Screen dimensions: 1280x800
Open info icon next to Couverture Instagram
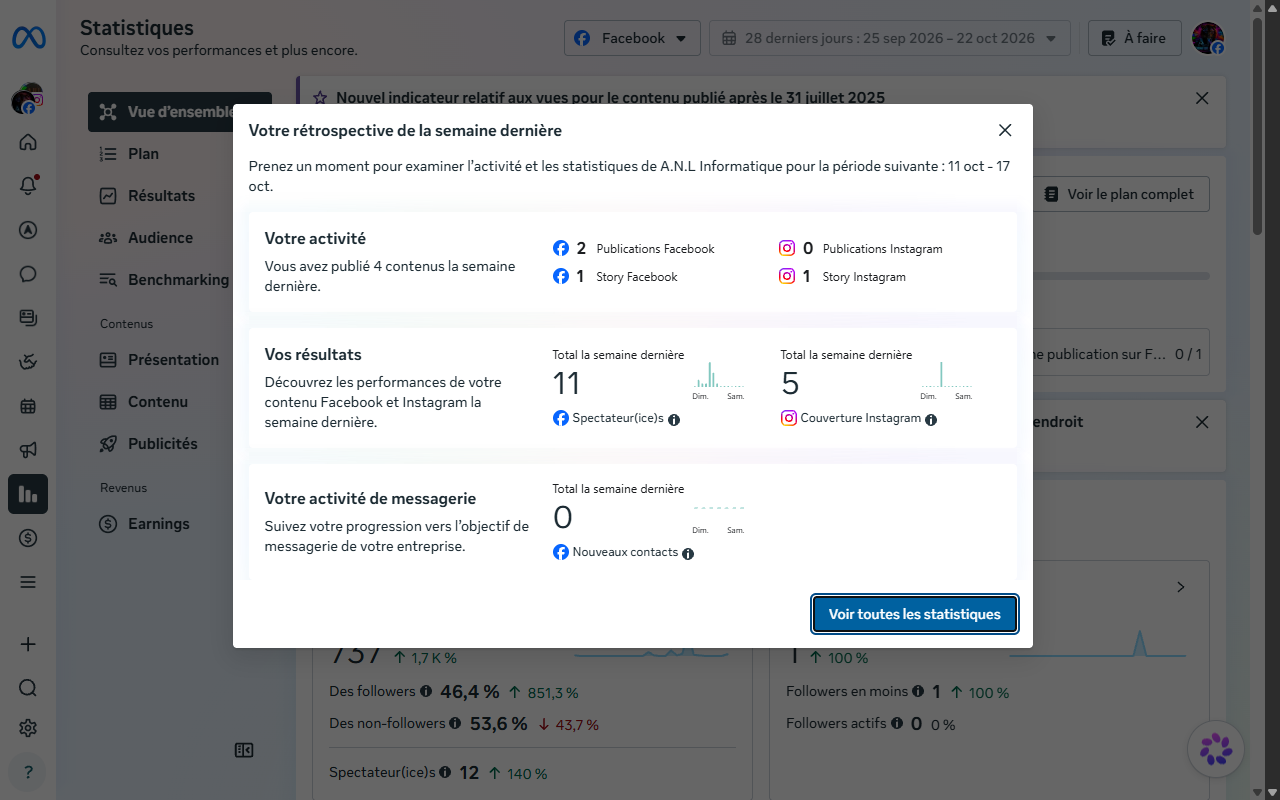coord(931,420)
